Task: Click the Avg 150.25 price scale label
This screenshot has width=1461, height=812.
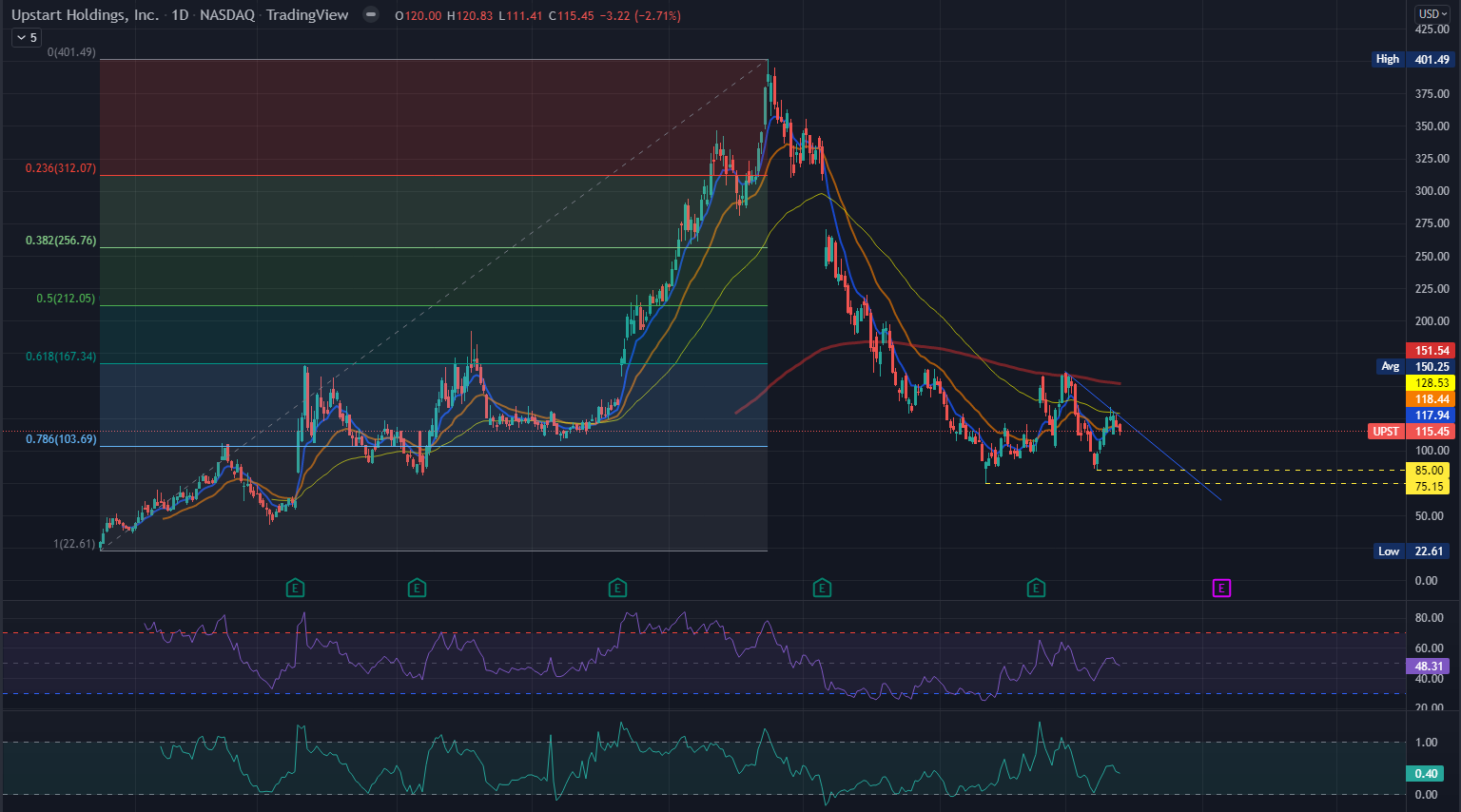Action: [x=1415, y=366]
